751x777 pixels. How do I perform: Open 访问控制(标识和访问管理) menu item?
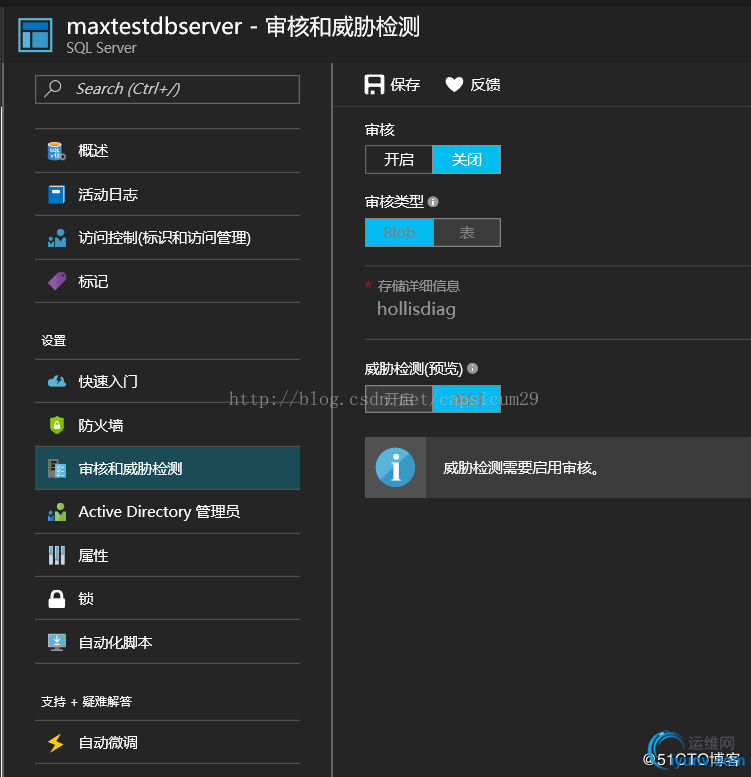167,238
